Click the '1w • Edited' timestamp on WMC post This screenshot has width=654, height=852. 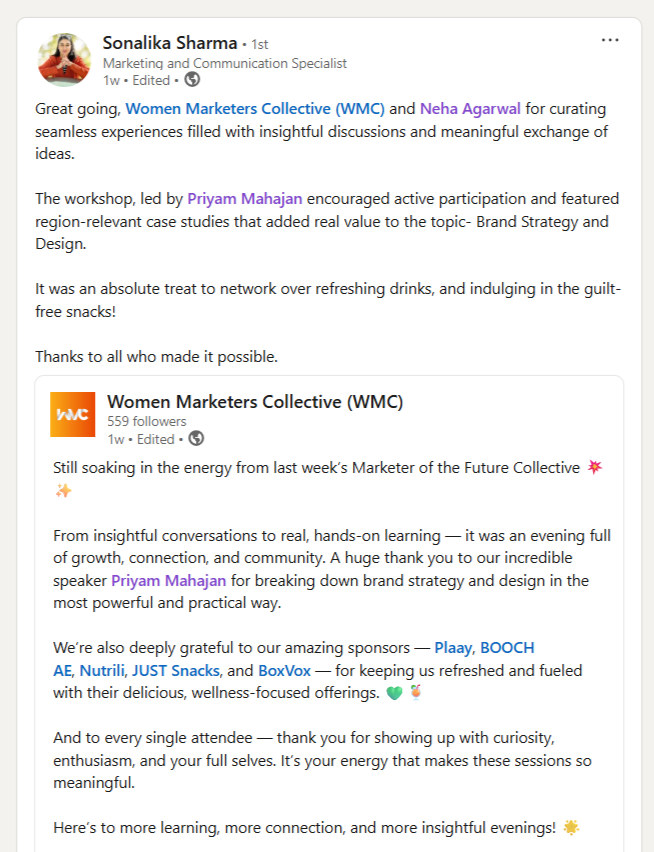[x=141, y=439]
